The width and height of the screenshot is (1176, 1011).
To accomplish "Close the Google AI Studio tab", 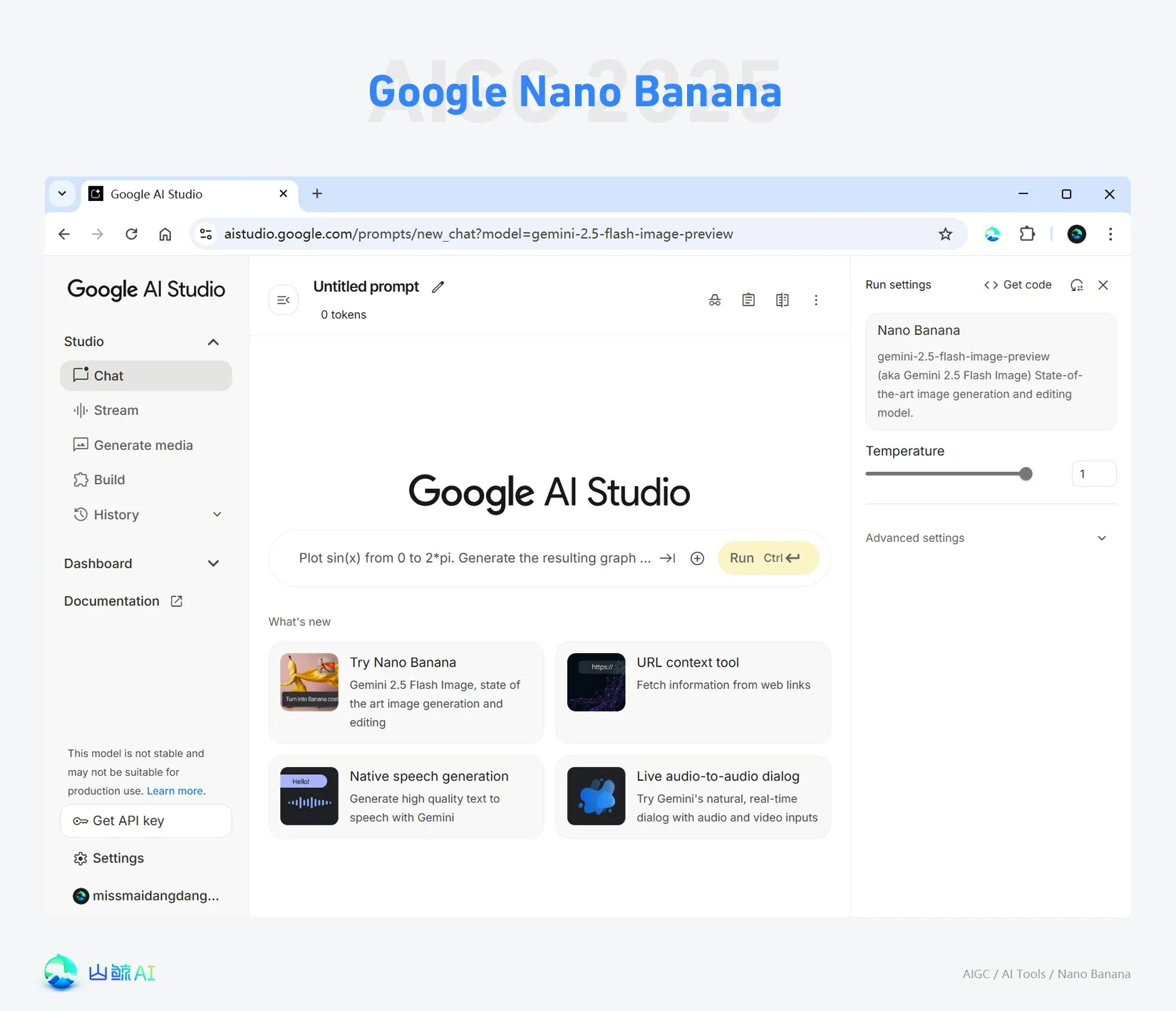I will [283, 194].
